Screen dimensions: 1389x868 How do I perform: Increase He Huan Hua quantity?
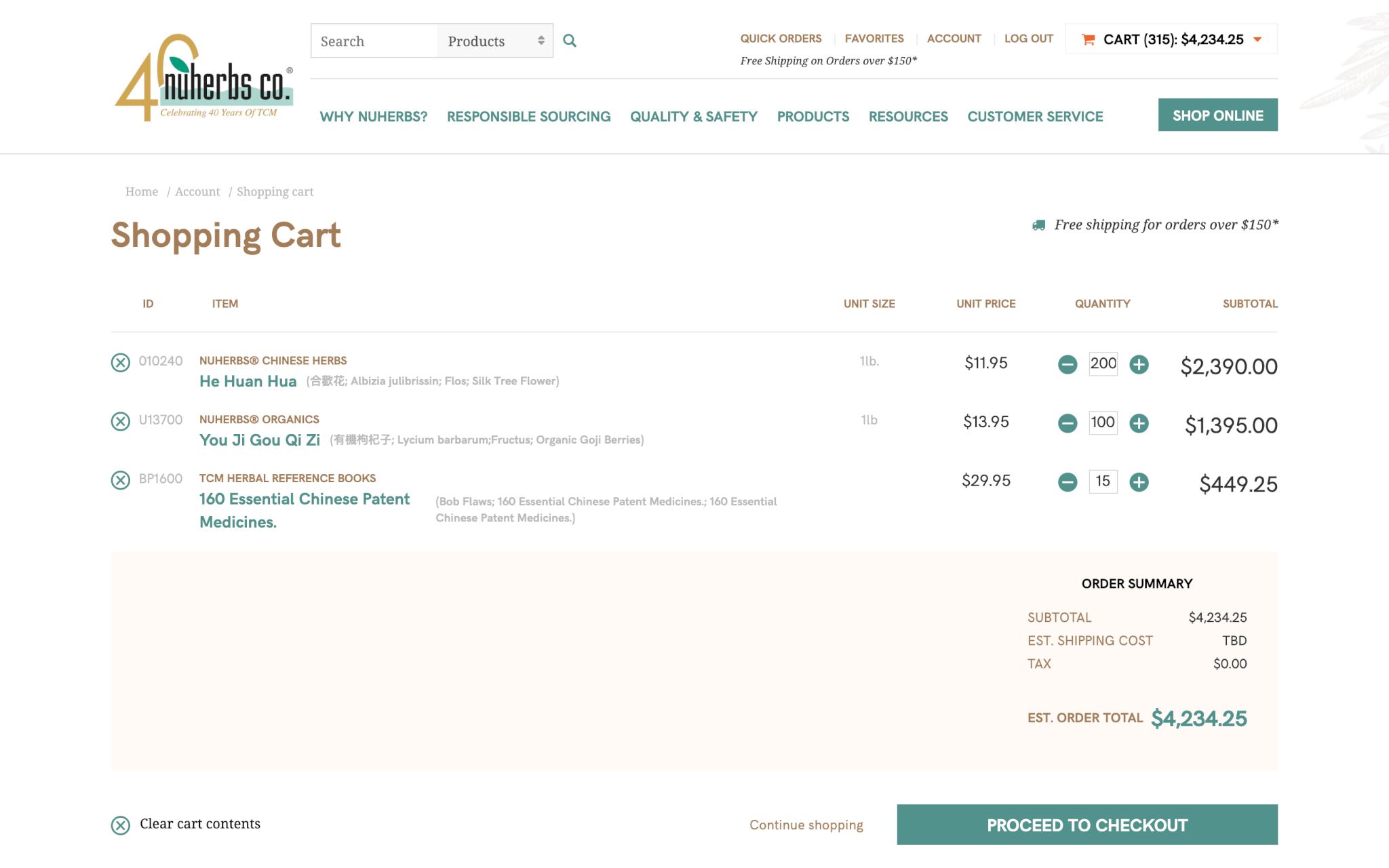[x=1139, y=365]
